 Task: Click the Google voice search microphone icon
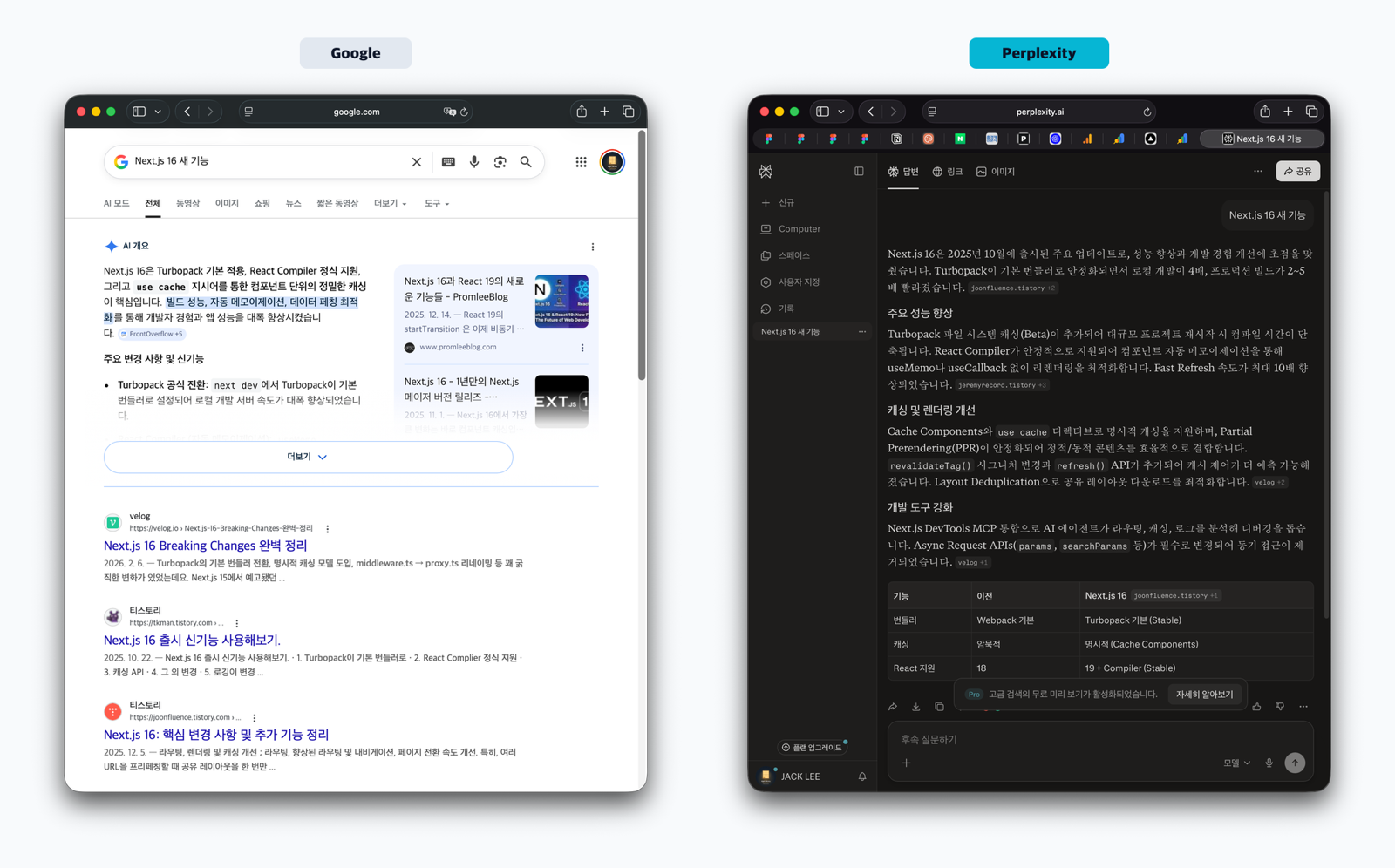click(x=474, y=162)
